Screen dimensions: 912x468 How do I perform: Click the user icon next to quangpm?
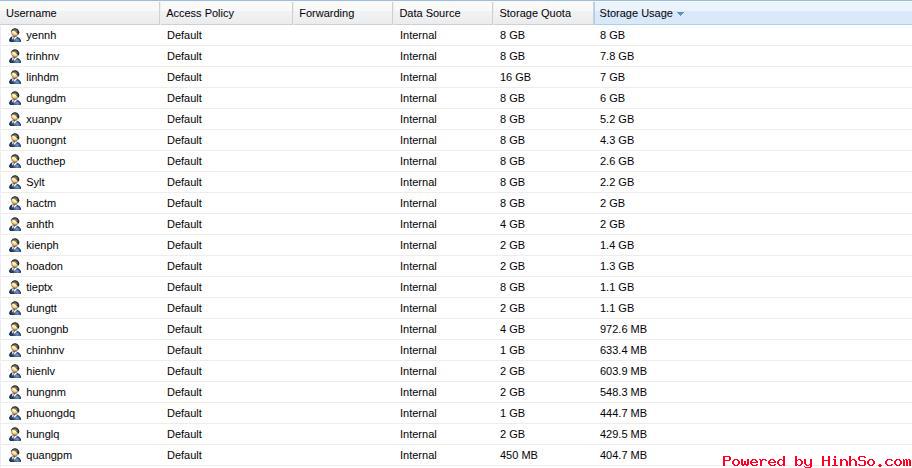tap(15, 455)
